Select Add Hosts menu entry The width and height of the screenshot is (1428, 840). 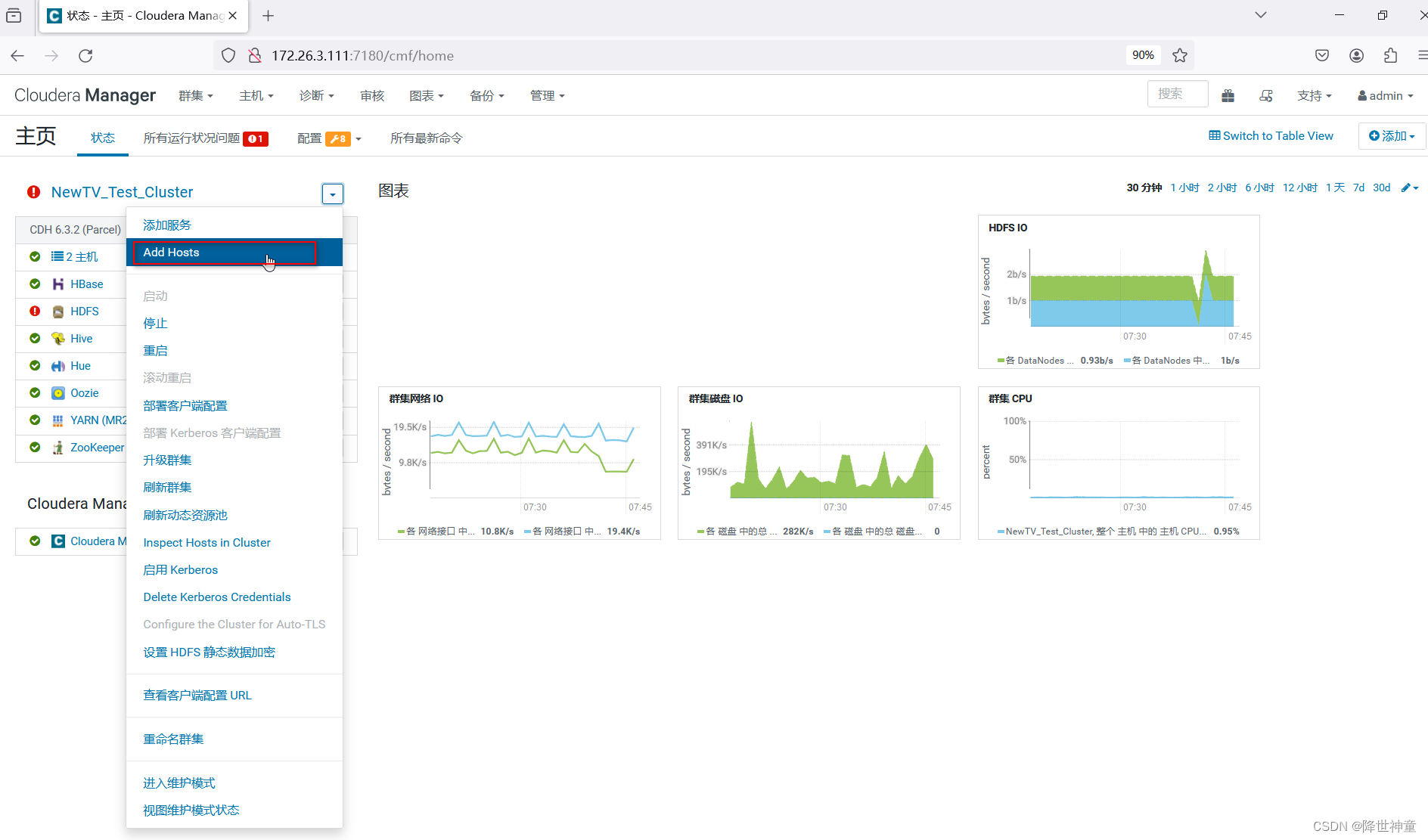[234, 253]
